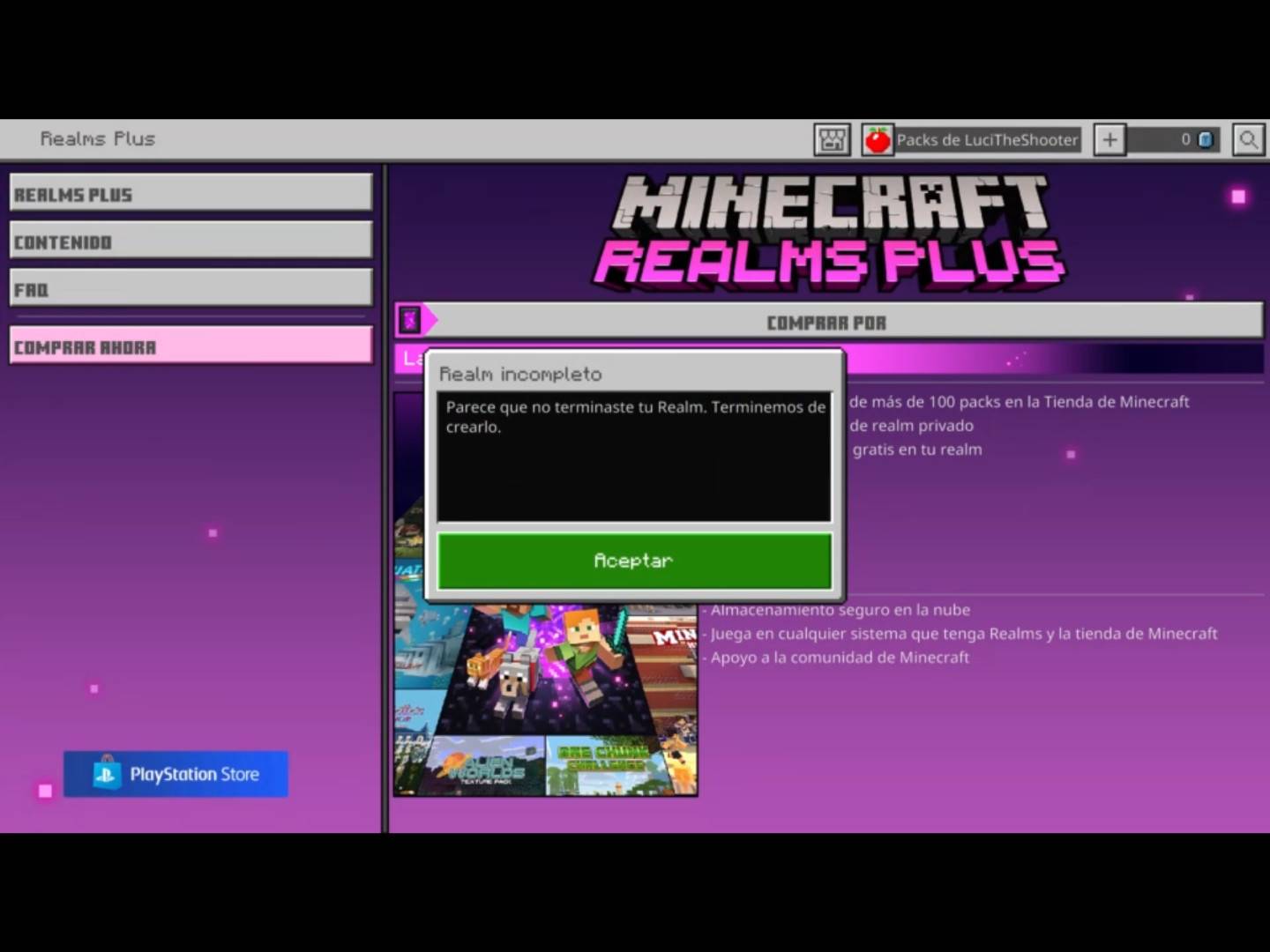The image size is (1270, 952).
Task: Click the 'gratis en tu realm' text
Action: pyautogui.click(x=917, y=450)
